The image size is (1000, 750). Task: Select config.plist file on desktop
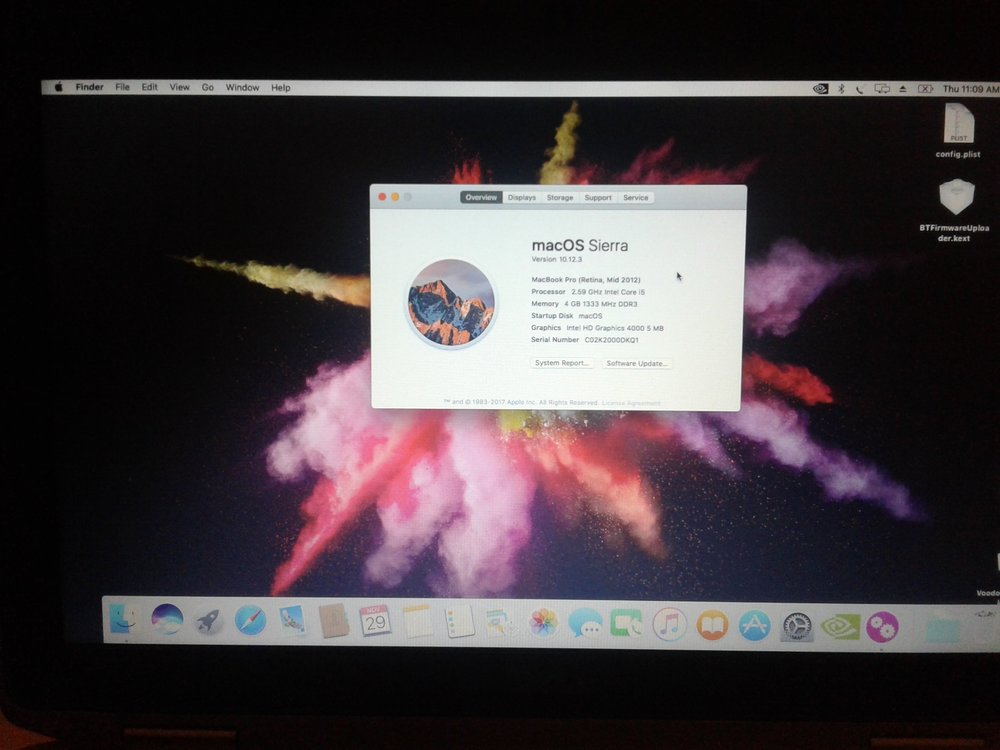(x=958, y=131)
